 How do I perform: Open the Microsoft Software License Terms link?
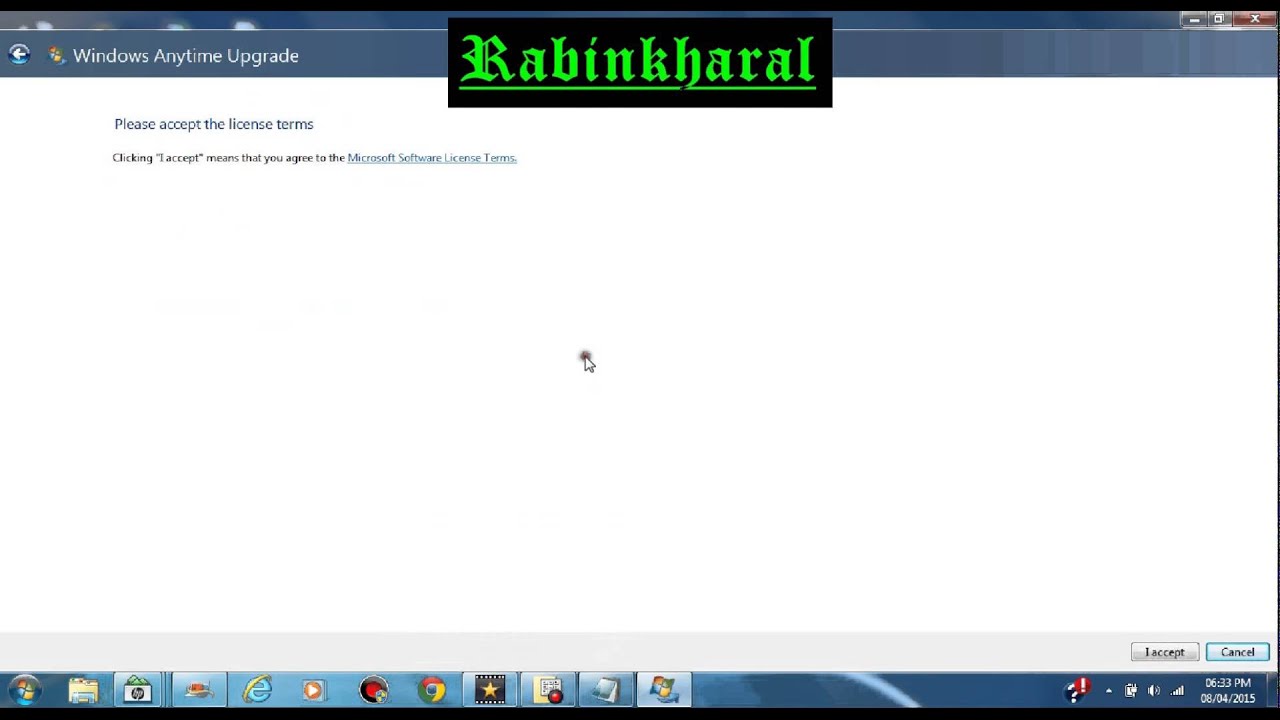pos(432,158)
